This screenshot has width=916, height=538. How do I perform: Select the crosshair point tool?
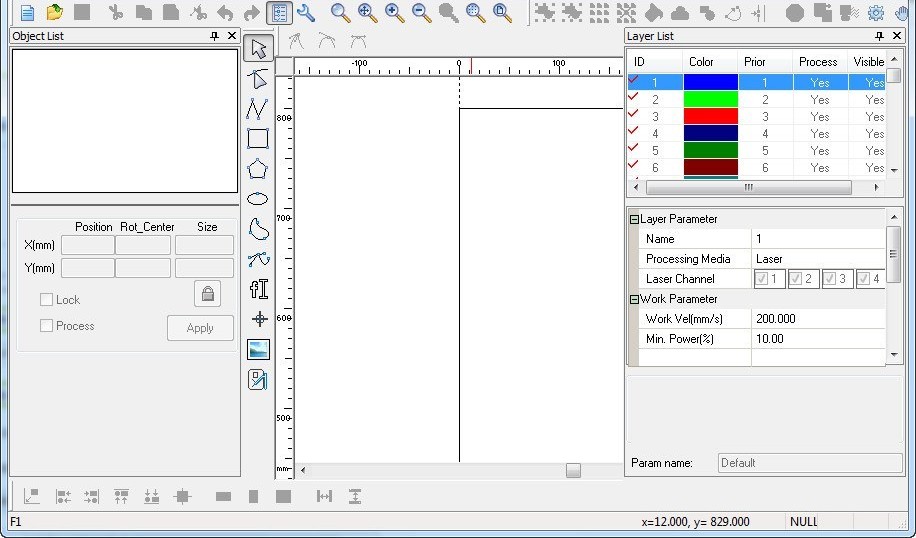point(259,318)
